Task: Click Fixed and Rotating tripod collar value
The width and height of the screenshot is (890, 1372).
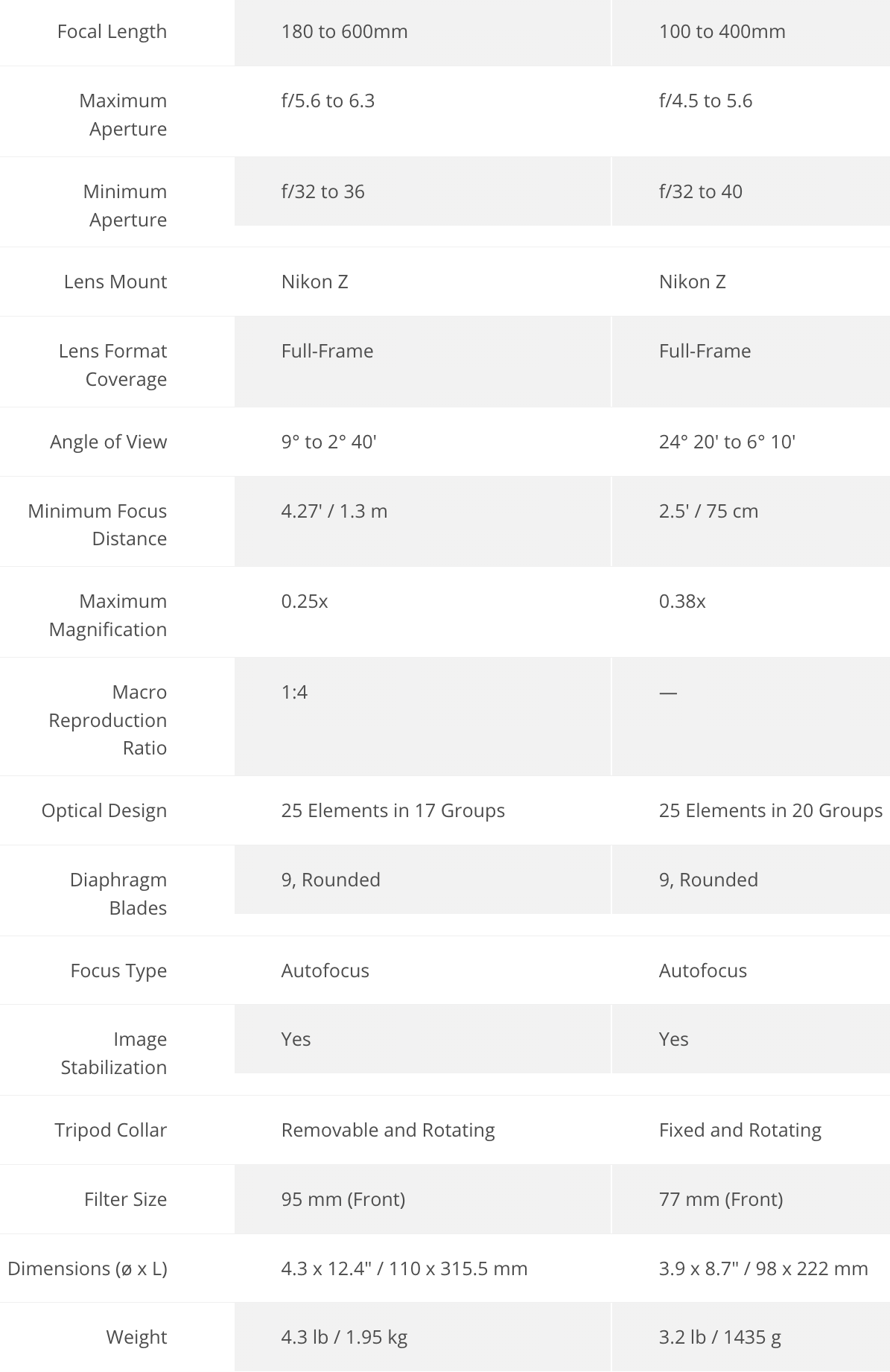Action: click(x=740, y=1130)
